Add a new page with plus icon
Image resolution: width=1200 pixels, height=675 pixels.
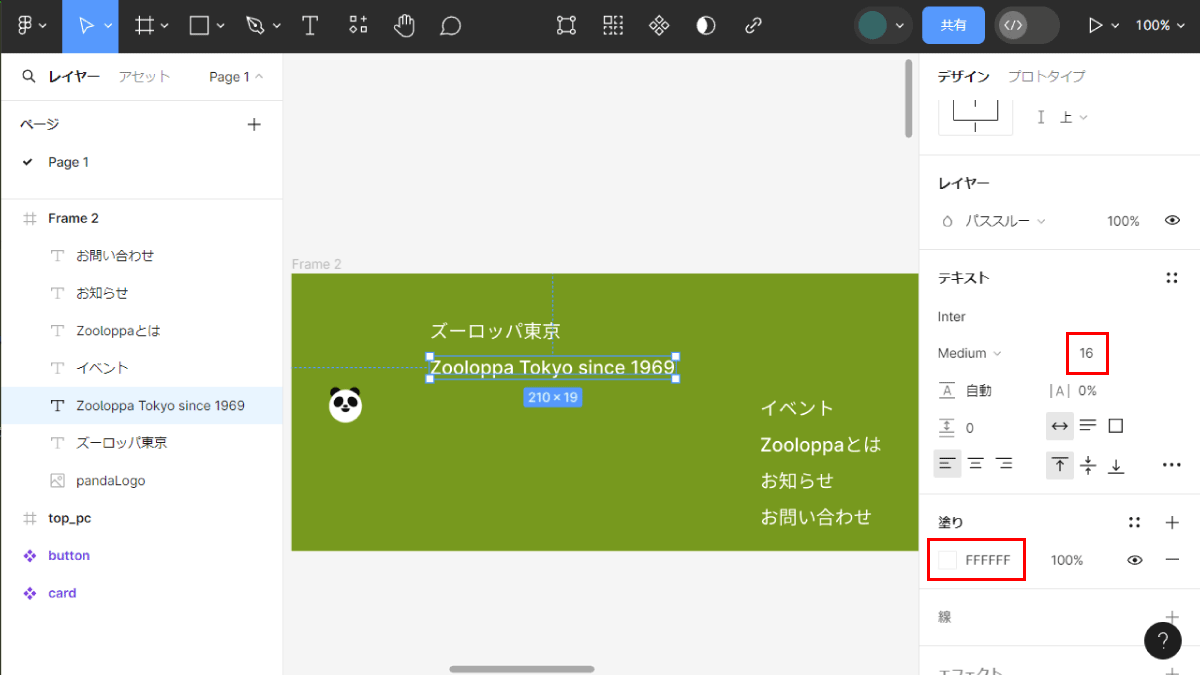(254, 124)
